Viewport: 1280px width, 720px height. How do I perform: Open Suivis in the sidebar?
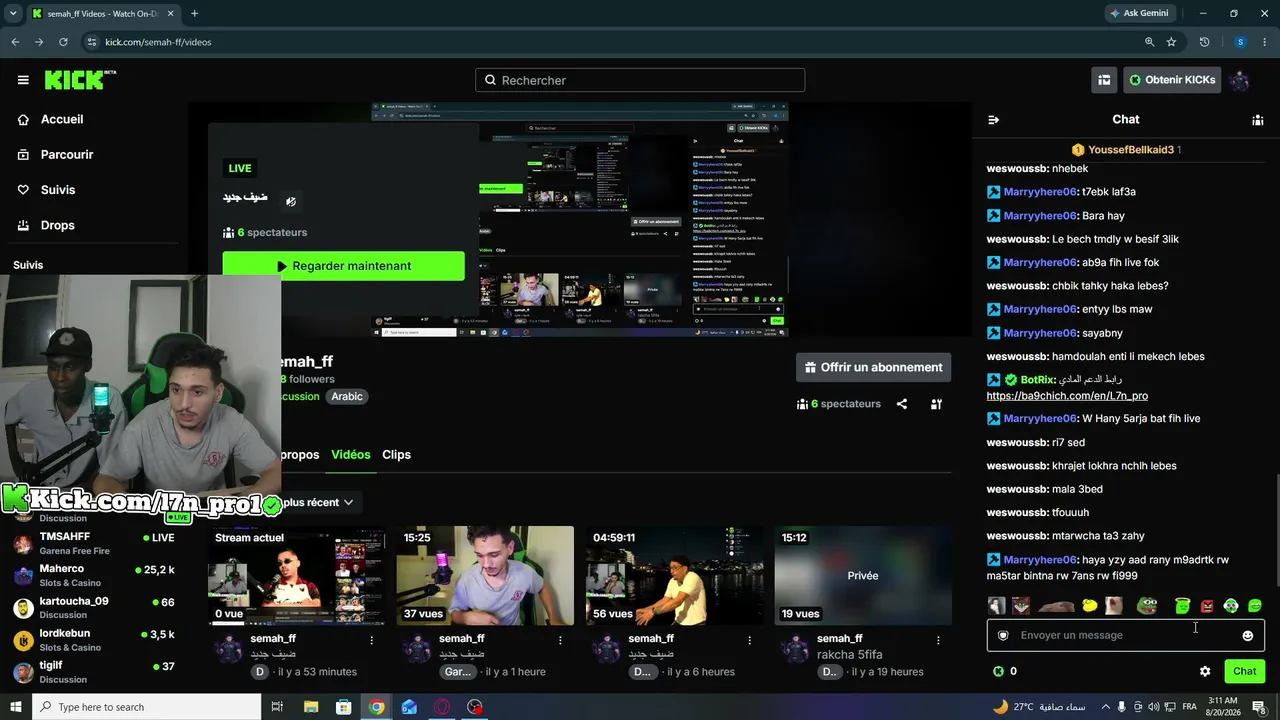click(46, 190)
